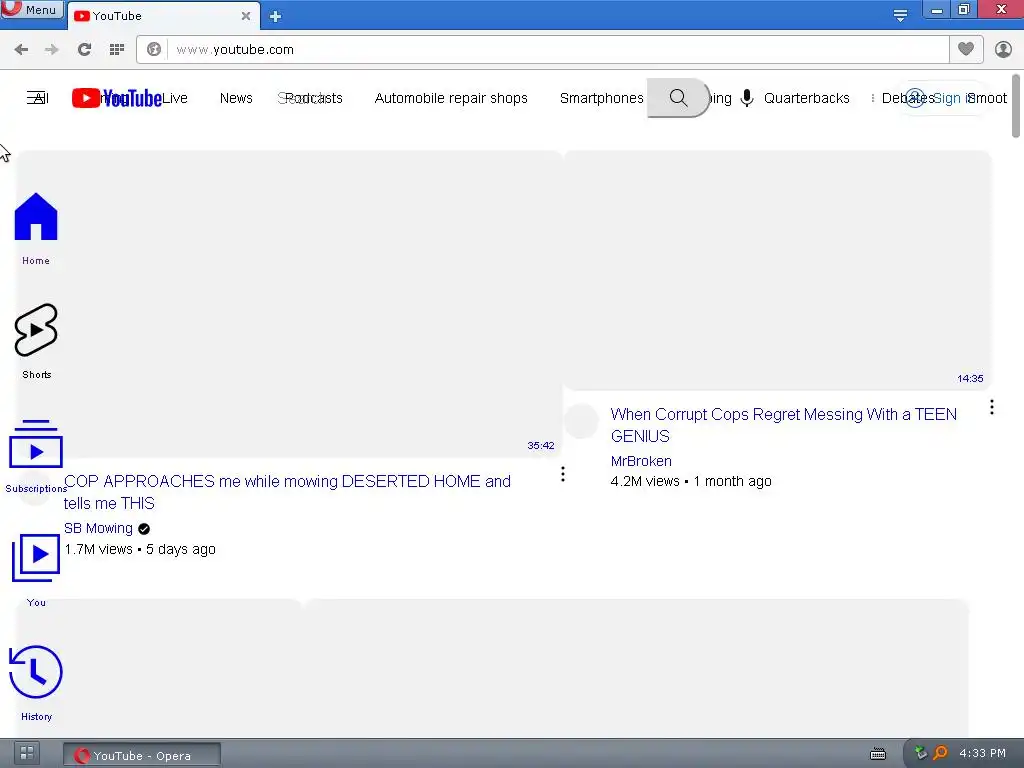Open Shorts in sidebar

pos(36,342)
